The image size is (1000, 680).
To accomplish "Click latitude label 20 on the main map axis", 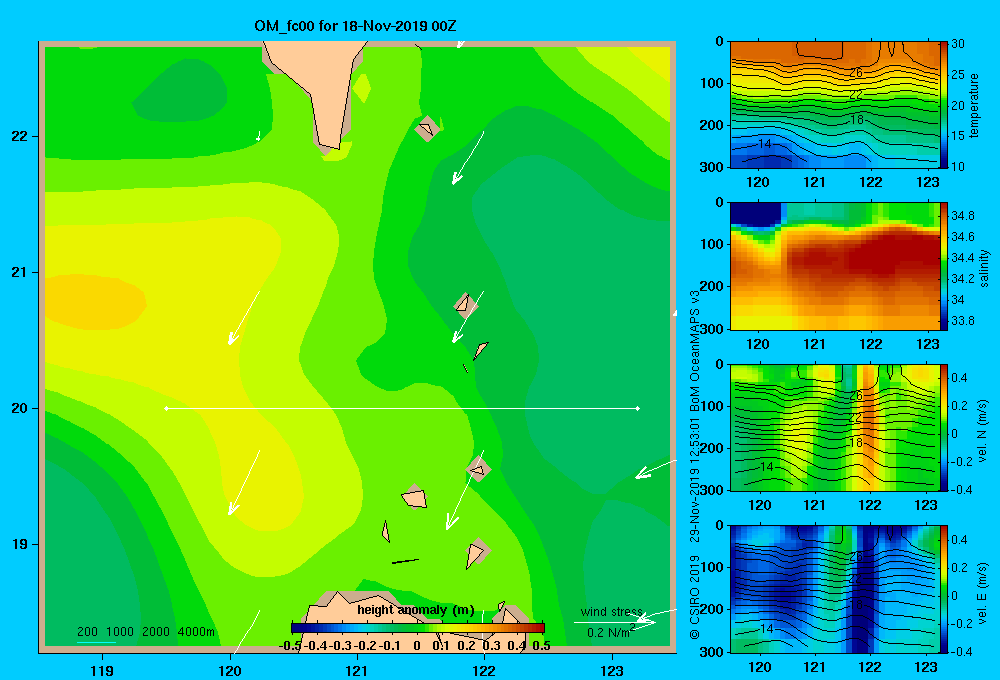I will pyautogui.click(x=20, y=408).
